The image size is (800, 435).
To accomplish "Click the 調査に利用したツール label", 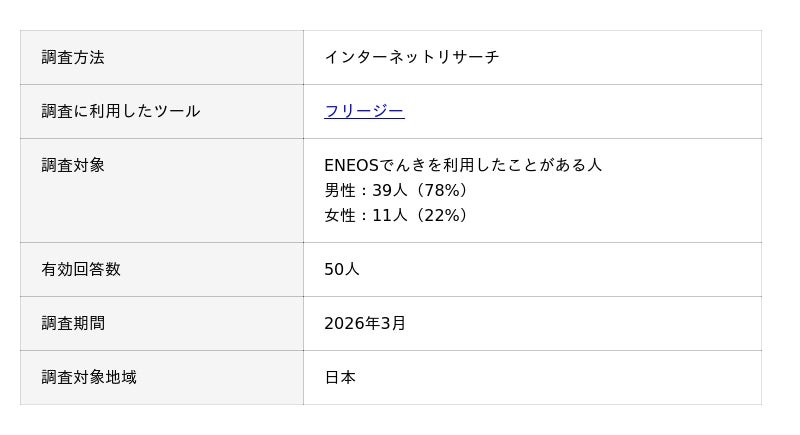I will point(121,111).
